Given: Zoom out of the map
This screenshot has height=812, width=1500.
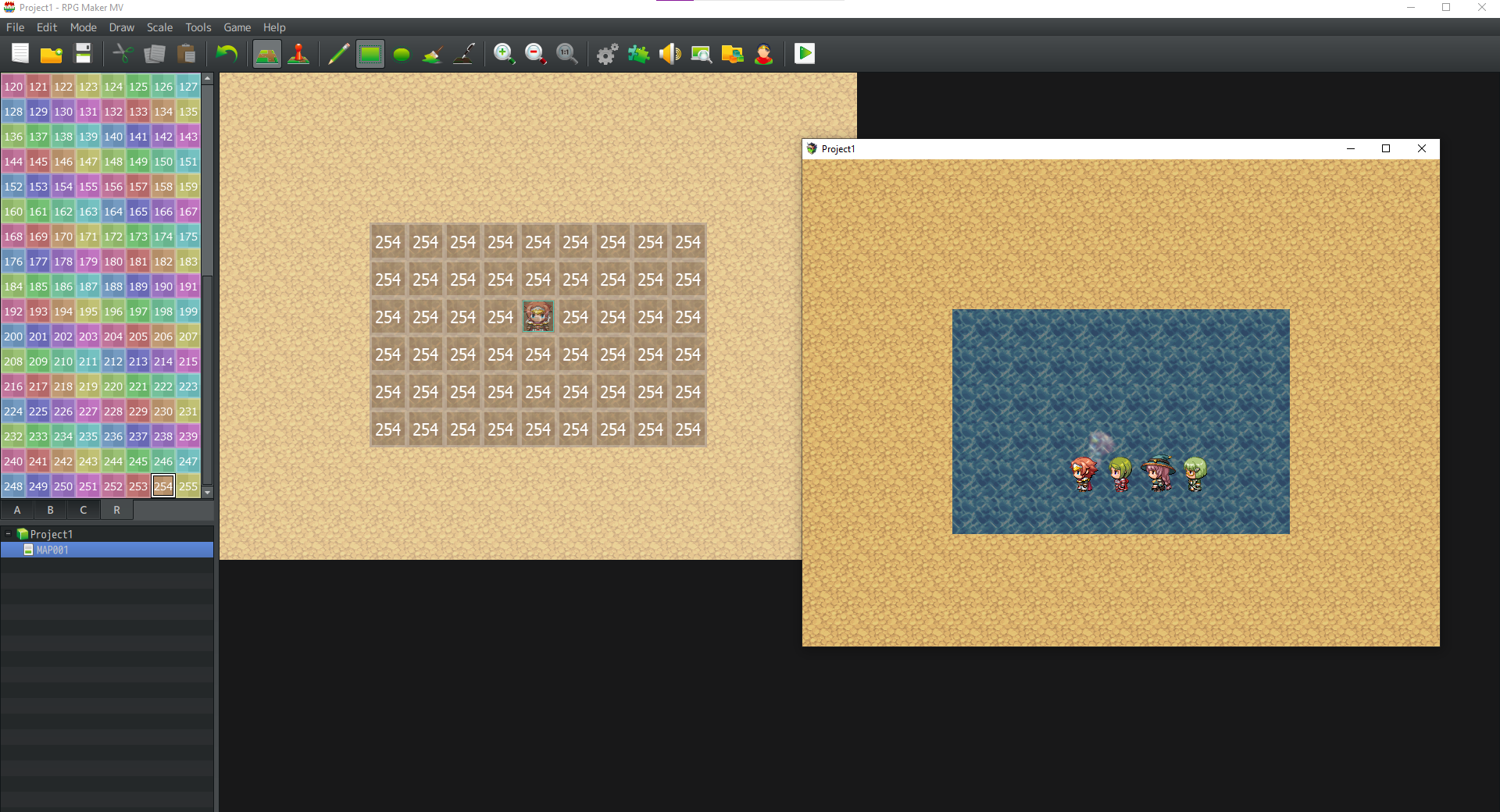Looking at the screenshot, I should coord(536,54).
